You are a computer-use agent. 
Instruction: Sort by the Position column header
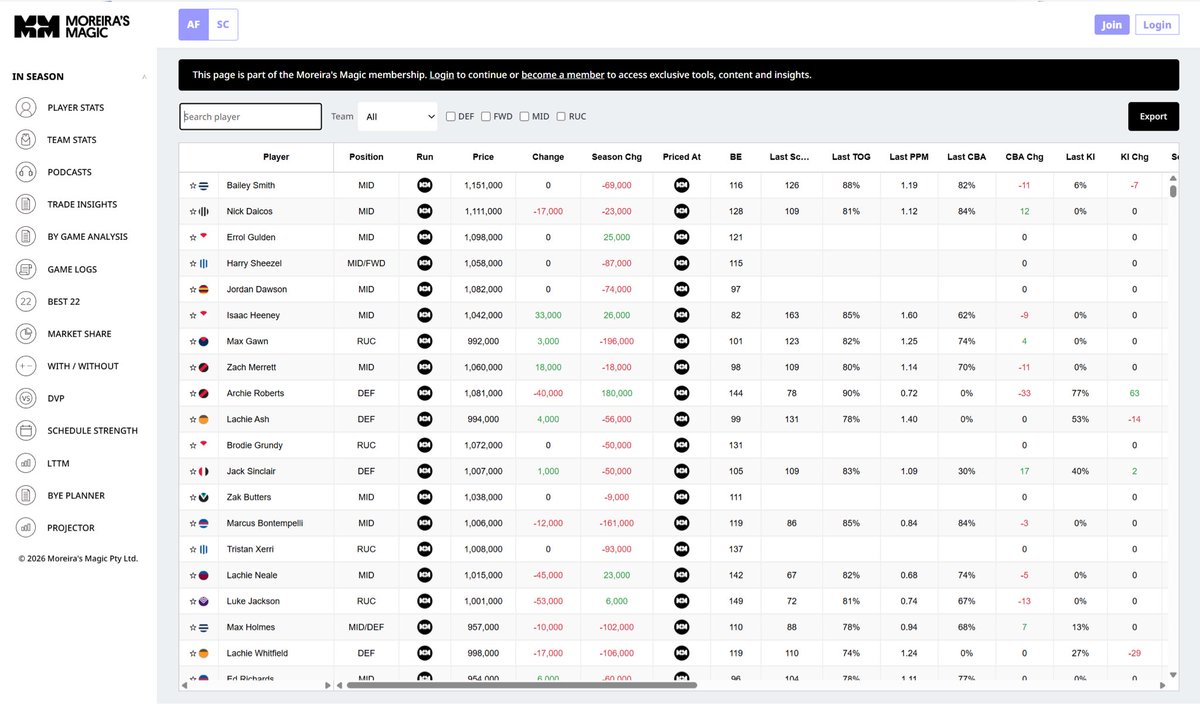tap(366, 157)
